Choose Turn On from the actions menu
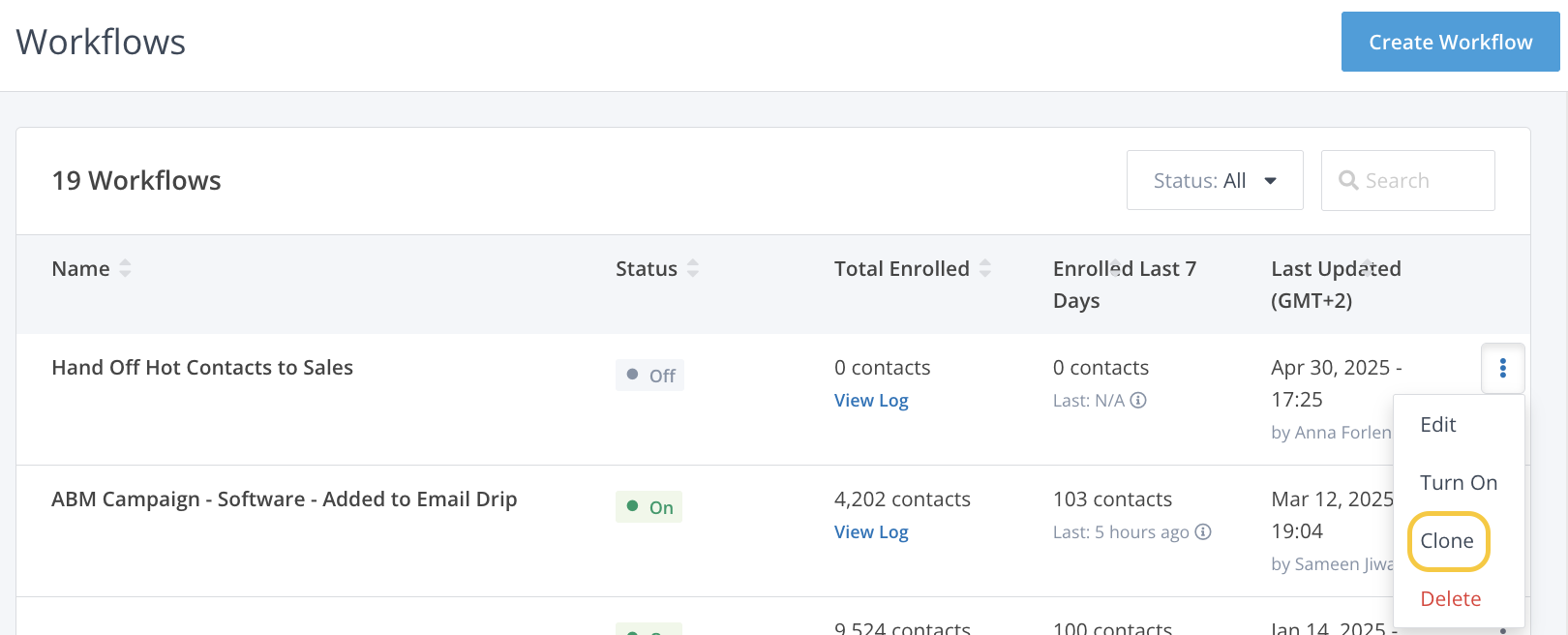The width and height of the screenshot is (1568, 635). click(x=1458, y=483)
